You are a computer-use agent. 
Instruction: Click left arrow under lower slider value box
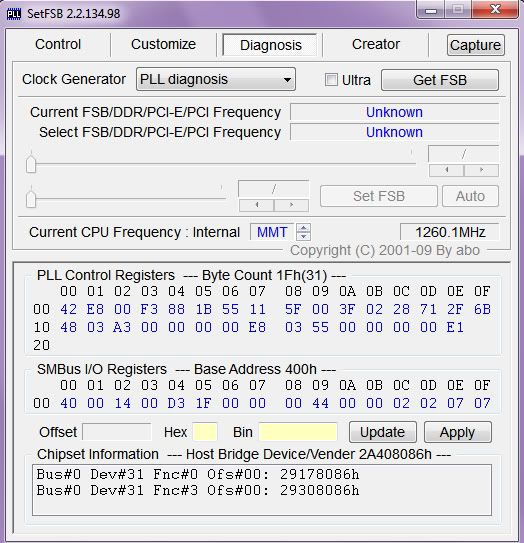click(257, 205)
